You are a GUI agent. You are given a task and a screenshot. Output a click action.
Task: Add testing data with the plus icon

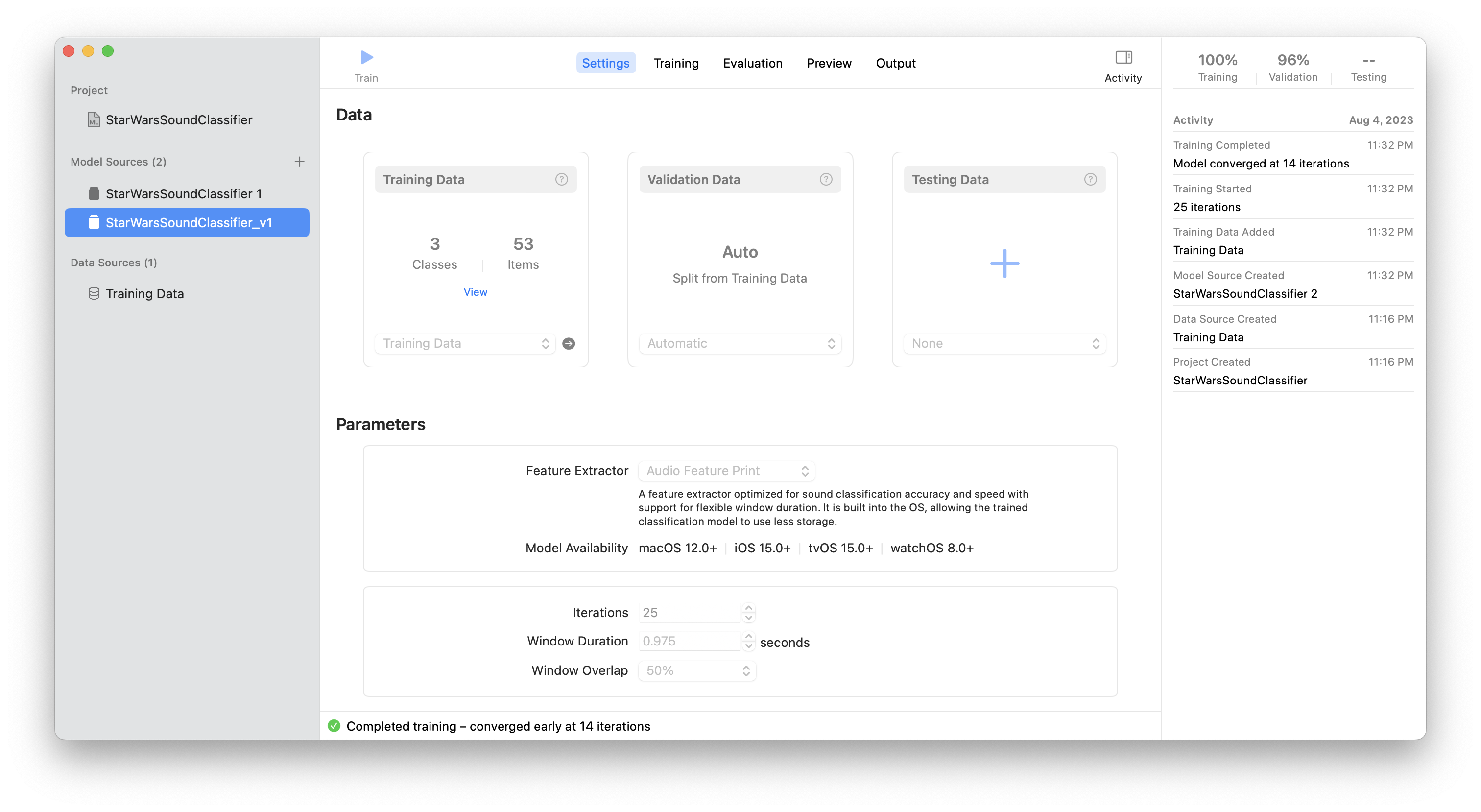pyautogui.click(x=1004, y=263)
